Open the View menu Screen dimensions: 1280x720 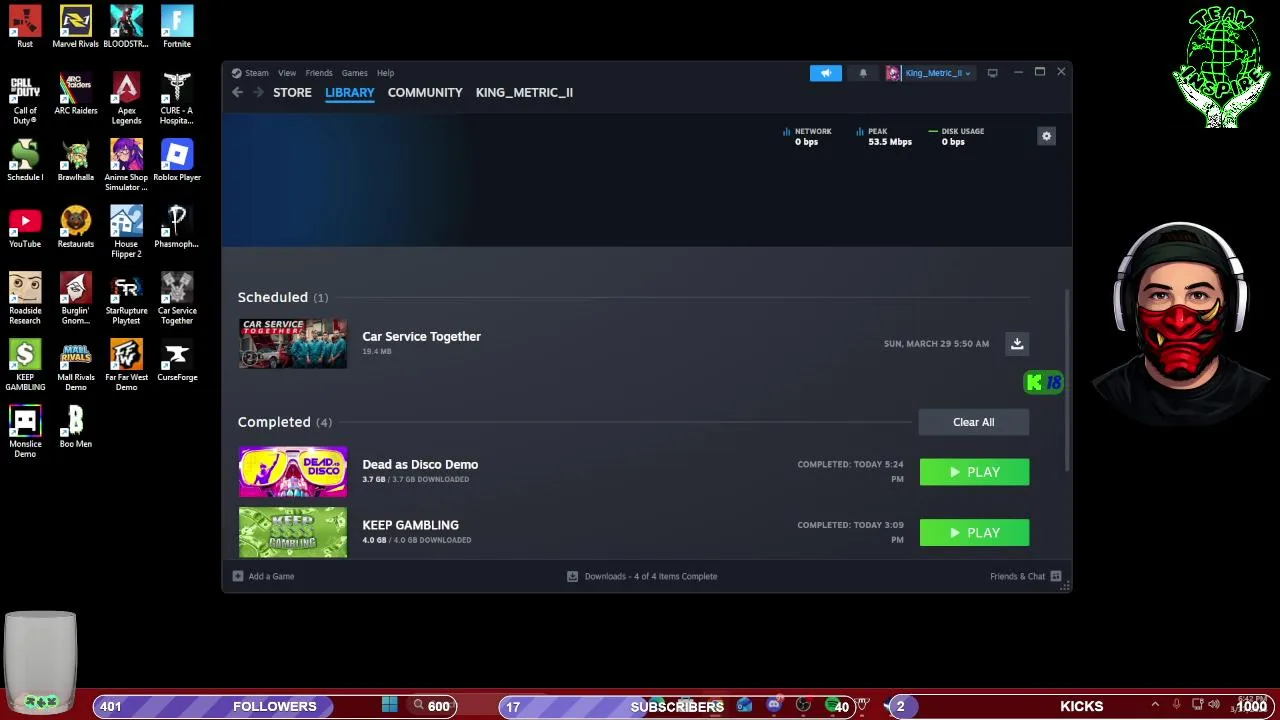287,73
